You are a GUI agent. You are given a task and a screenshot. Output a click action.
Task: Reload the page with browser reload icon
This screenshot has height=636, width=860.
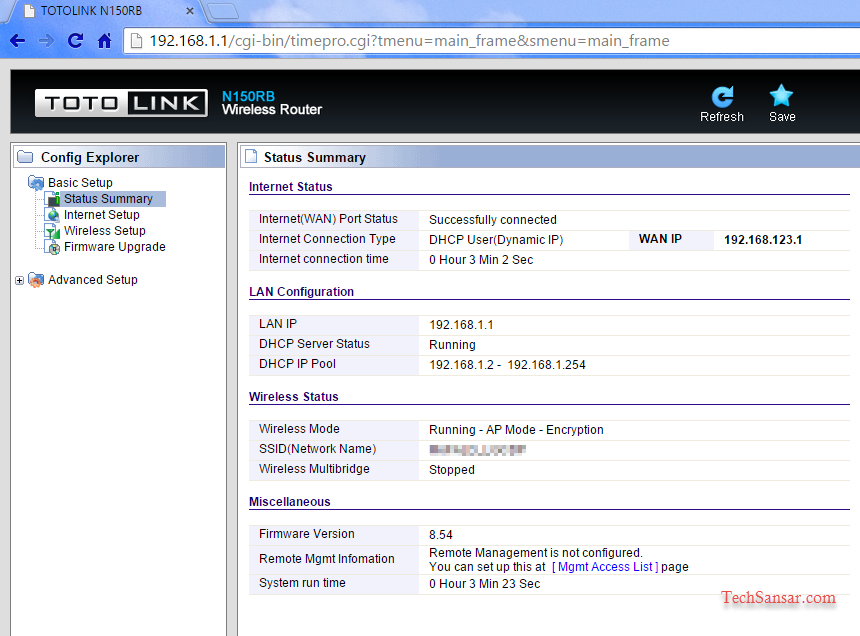pyautogui.click(x=75, y=41)
